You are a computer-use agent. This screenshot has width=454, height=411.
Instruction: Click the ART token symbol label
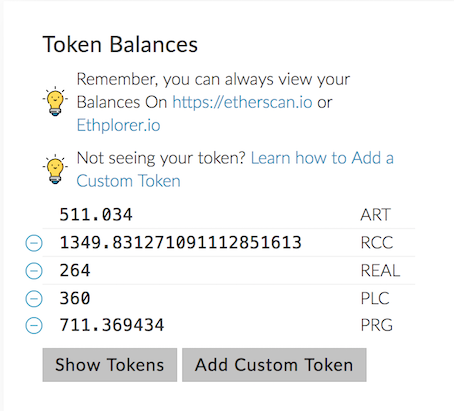[x=375, y=215]
